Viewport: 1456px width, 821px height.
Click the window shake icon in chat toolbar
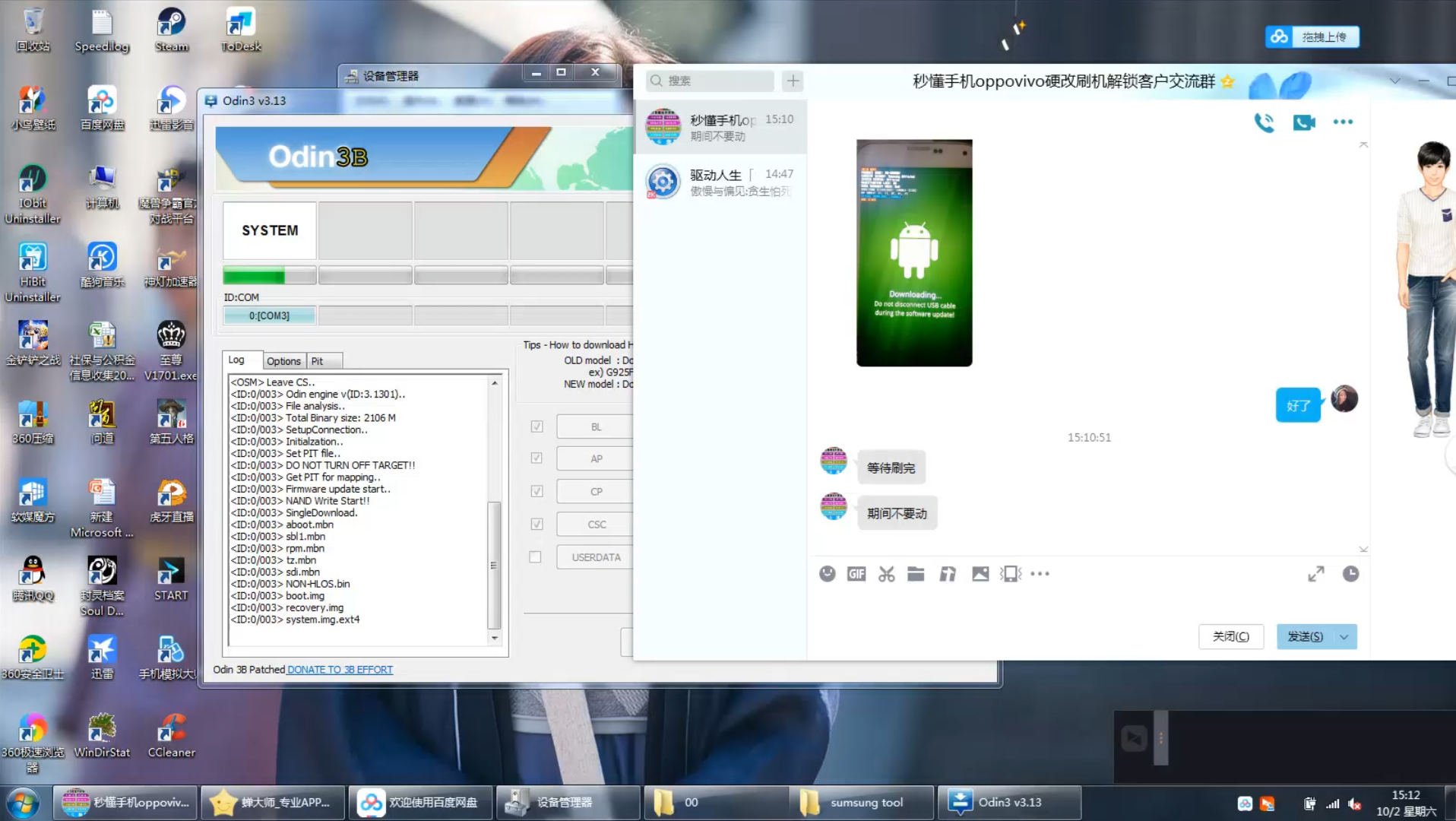point(1011,574)
